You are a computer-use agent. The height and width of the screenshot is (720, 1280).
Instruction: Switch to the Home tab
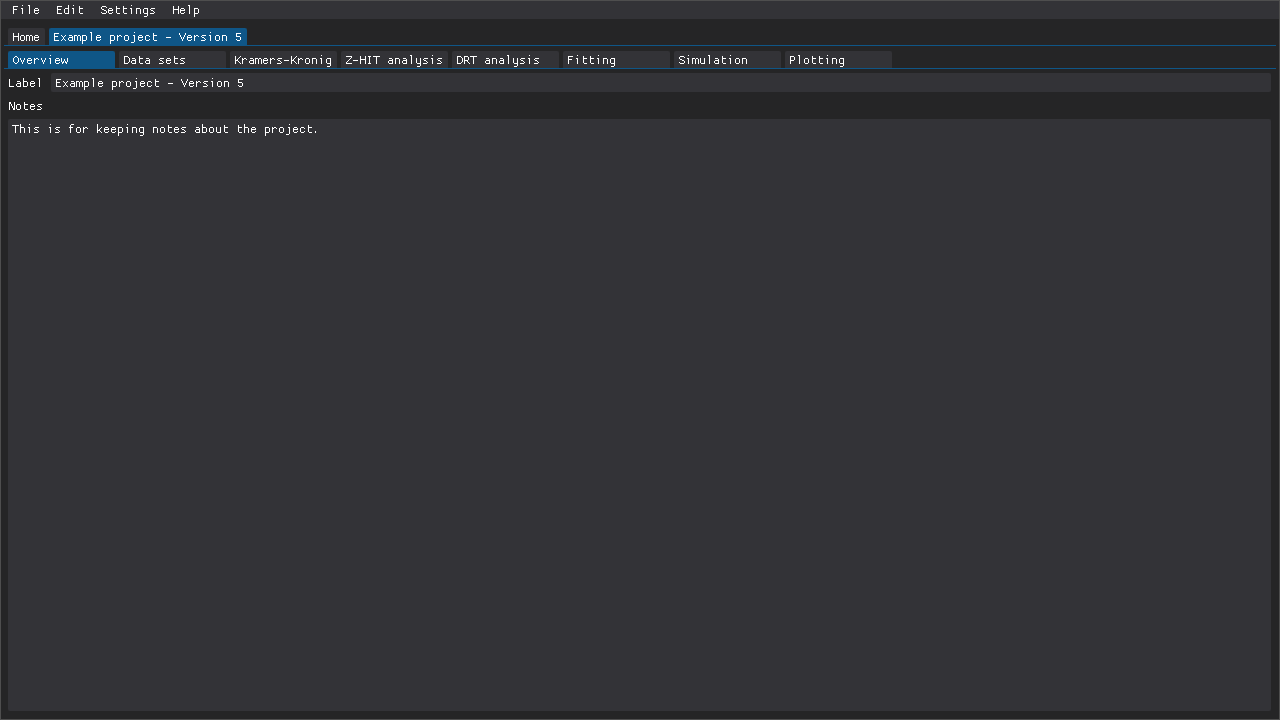tap(26, 37)
